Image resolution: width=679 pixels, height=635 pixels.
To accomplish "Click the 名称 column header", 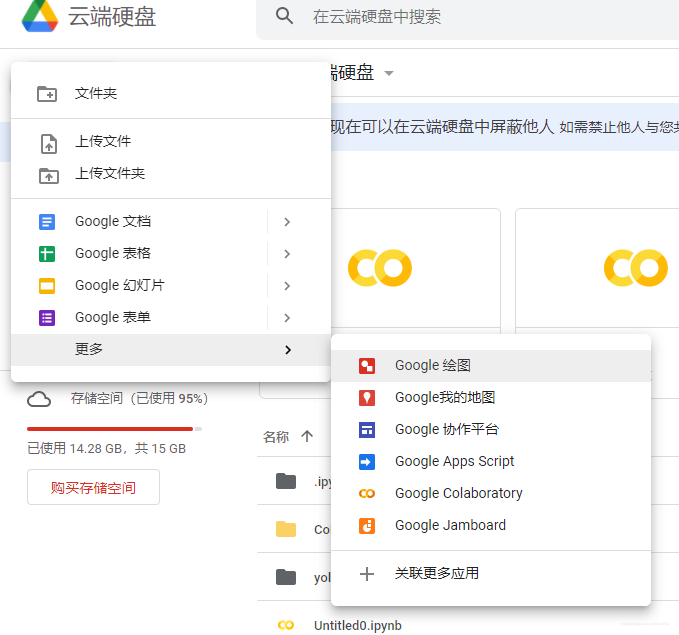I will point(276,437).
